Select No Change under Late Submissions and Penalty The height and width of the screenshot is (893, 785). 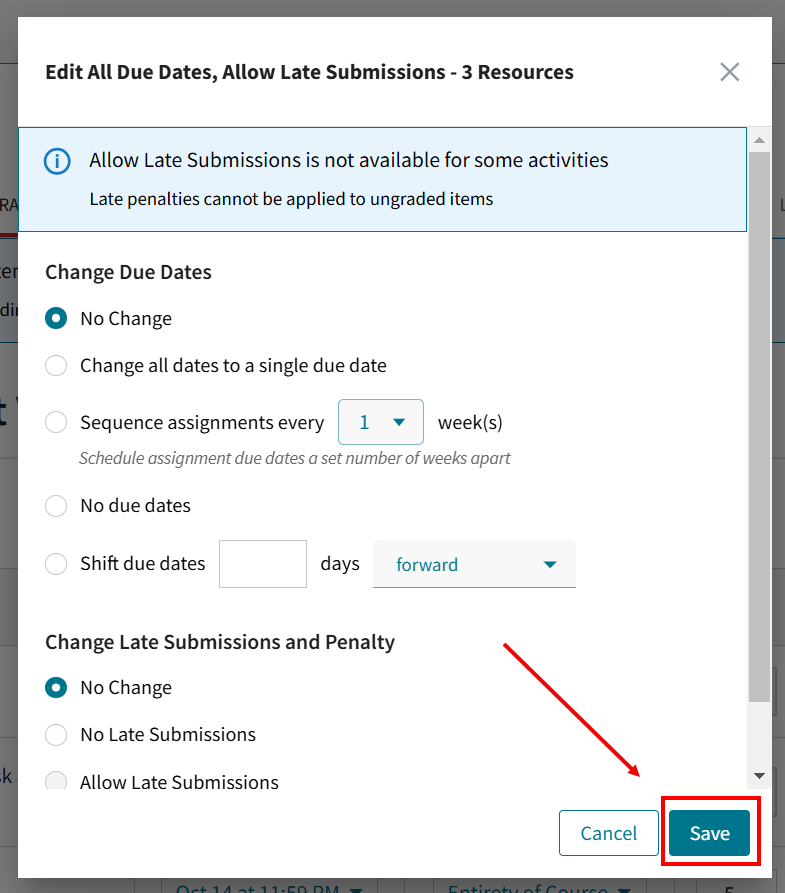[56, 687]
